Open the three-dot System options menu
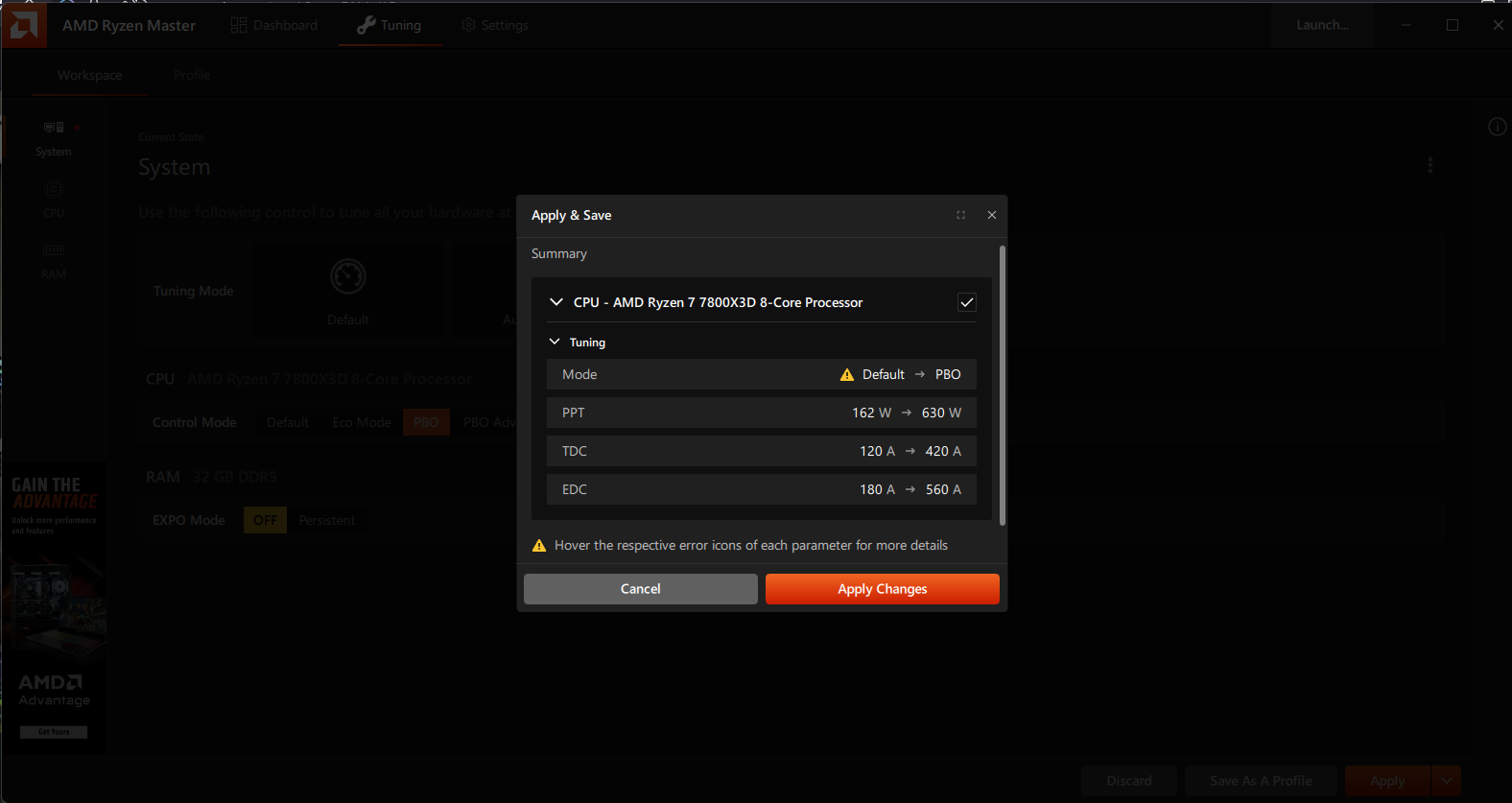 [1429, 165]
